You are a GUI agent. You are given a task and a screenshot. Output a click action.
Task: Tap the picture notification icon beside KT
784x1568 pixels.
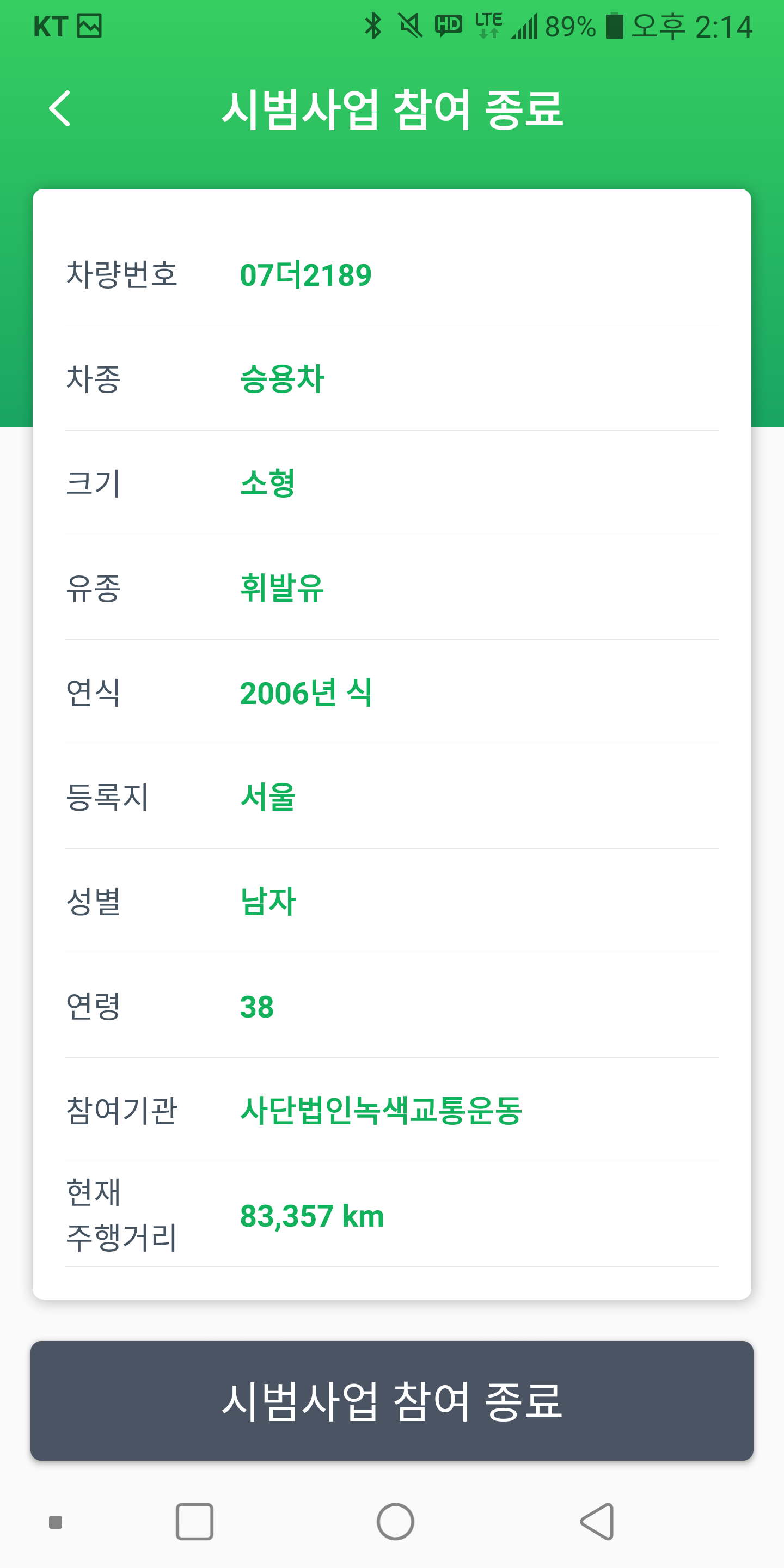pos(89,26)
